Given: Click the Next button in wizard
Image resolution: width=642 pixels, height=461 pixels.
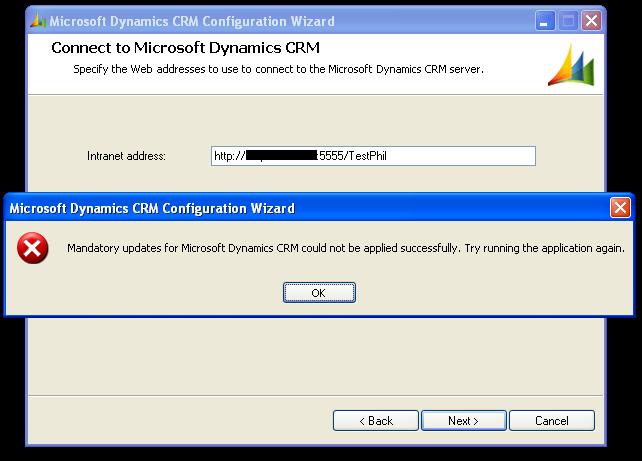Looking at the screenshot, I should pos(463,420).
